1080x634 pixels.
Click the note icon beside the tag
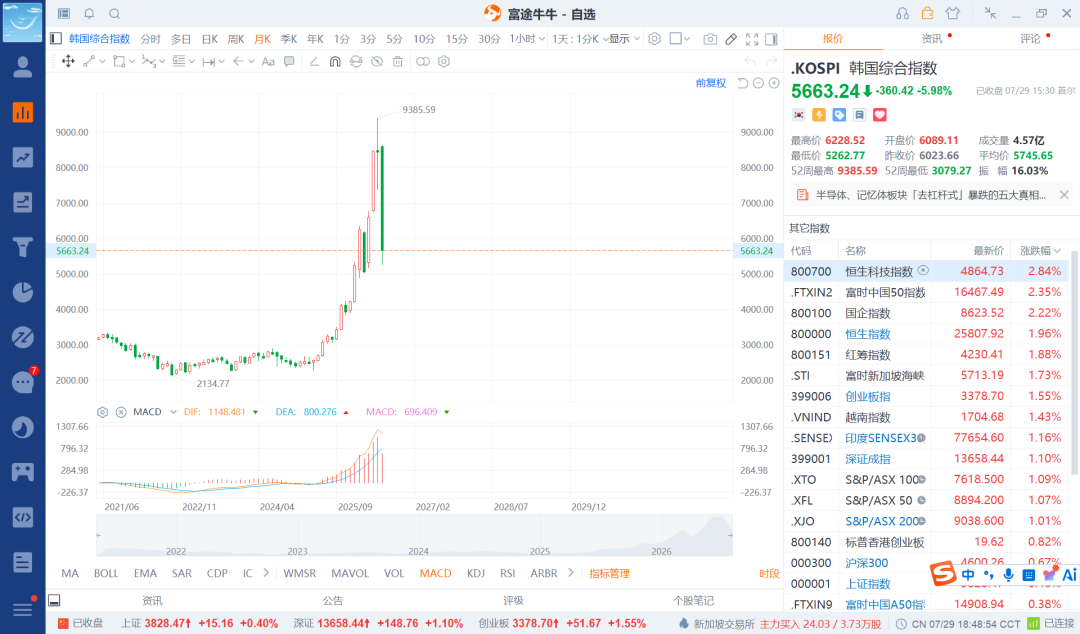pyautogui.click(x=859, y=114)
